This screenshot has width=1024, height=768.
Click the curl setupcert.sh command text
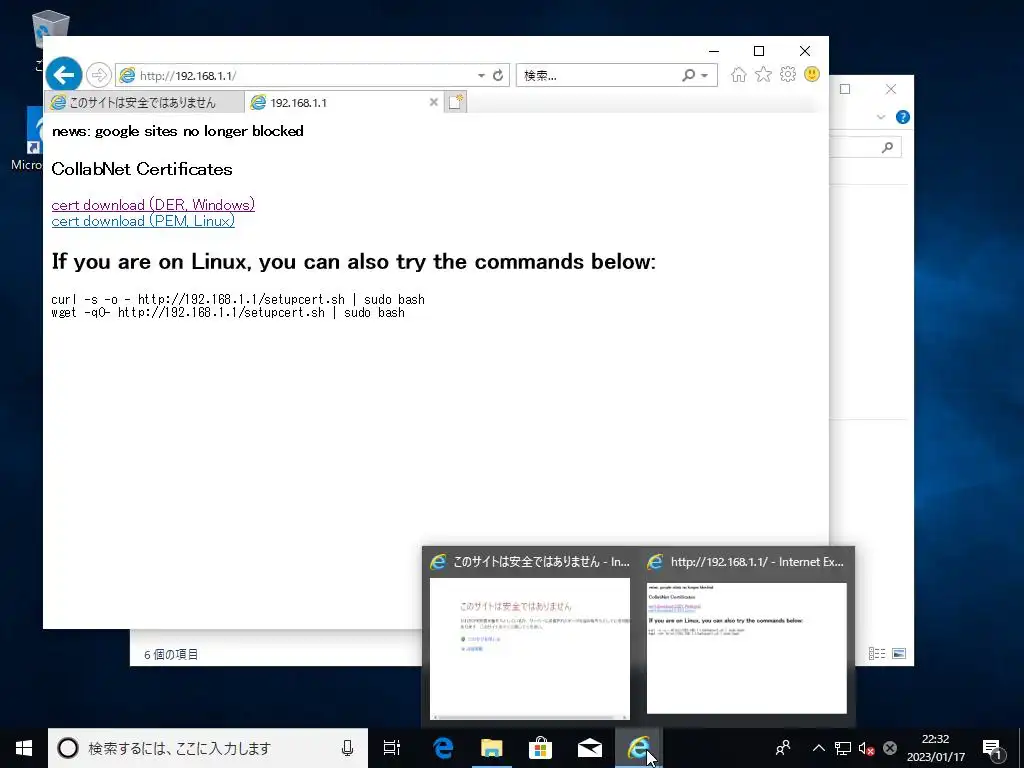pos(238,299)
